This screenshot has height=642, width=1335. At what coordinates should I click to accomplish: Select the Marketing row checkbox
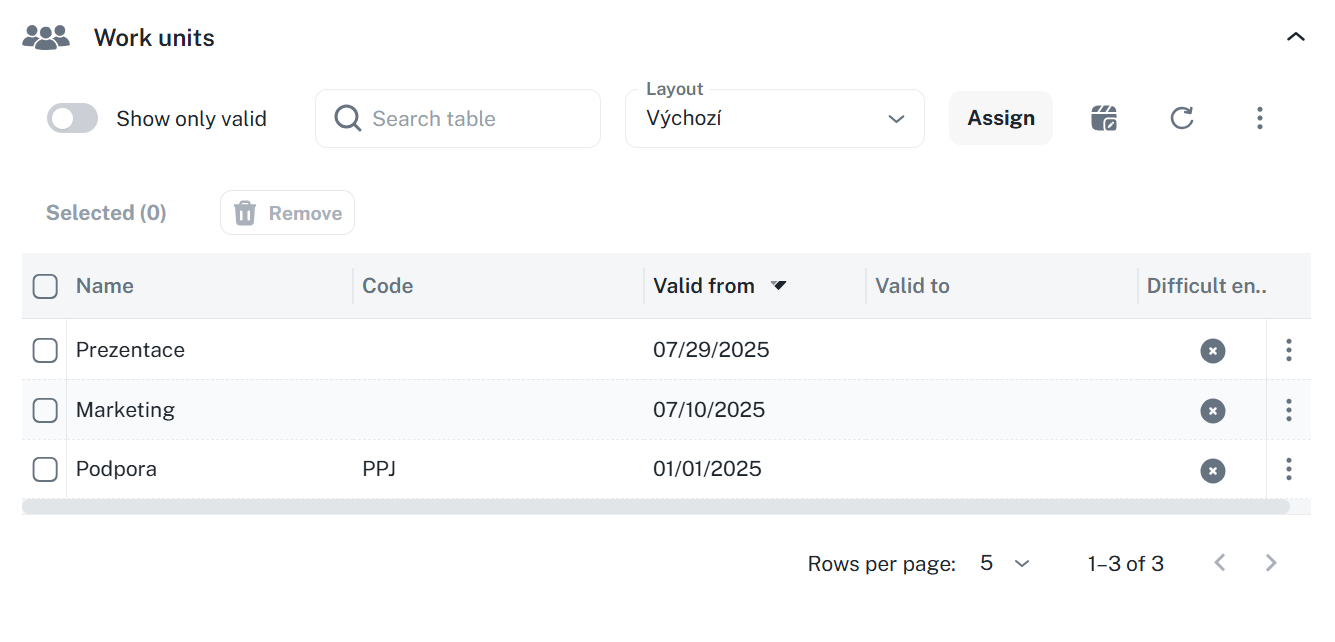(45, 410)
